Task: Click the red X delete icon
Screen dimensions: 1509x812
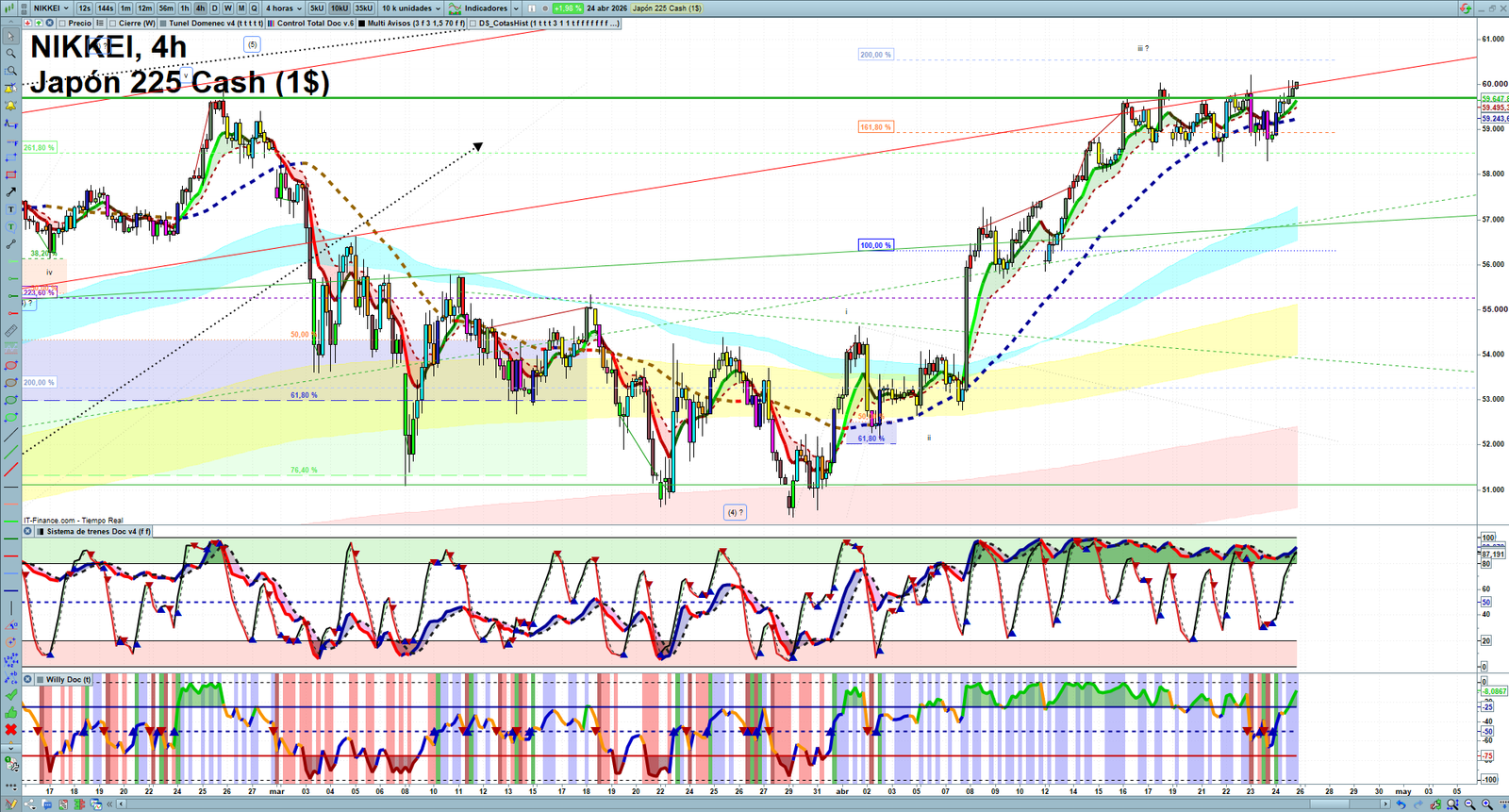Action: click(x=10, y=730)
